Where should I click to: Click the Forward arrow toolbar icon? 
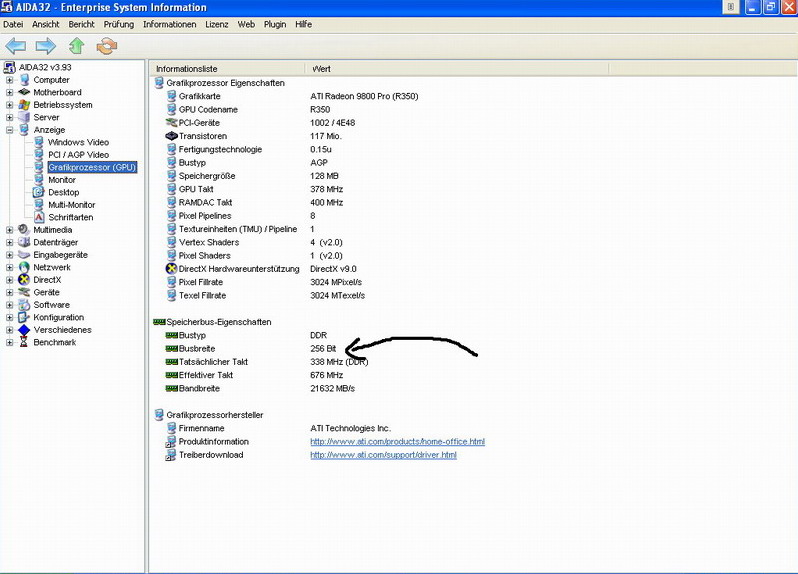click(46, 46)
